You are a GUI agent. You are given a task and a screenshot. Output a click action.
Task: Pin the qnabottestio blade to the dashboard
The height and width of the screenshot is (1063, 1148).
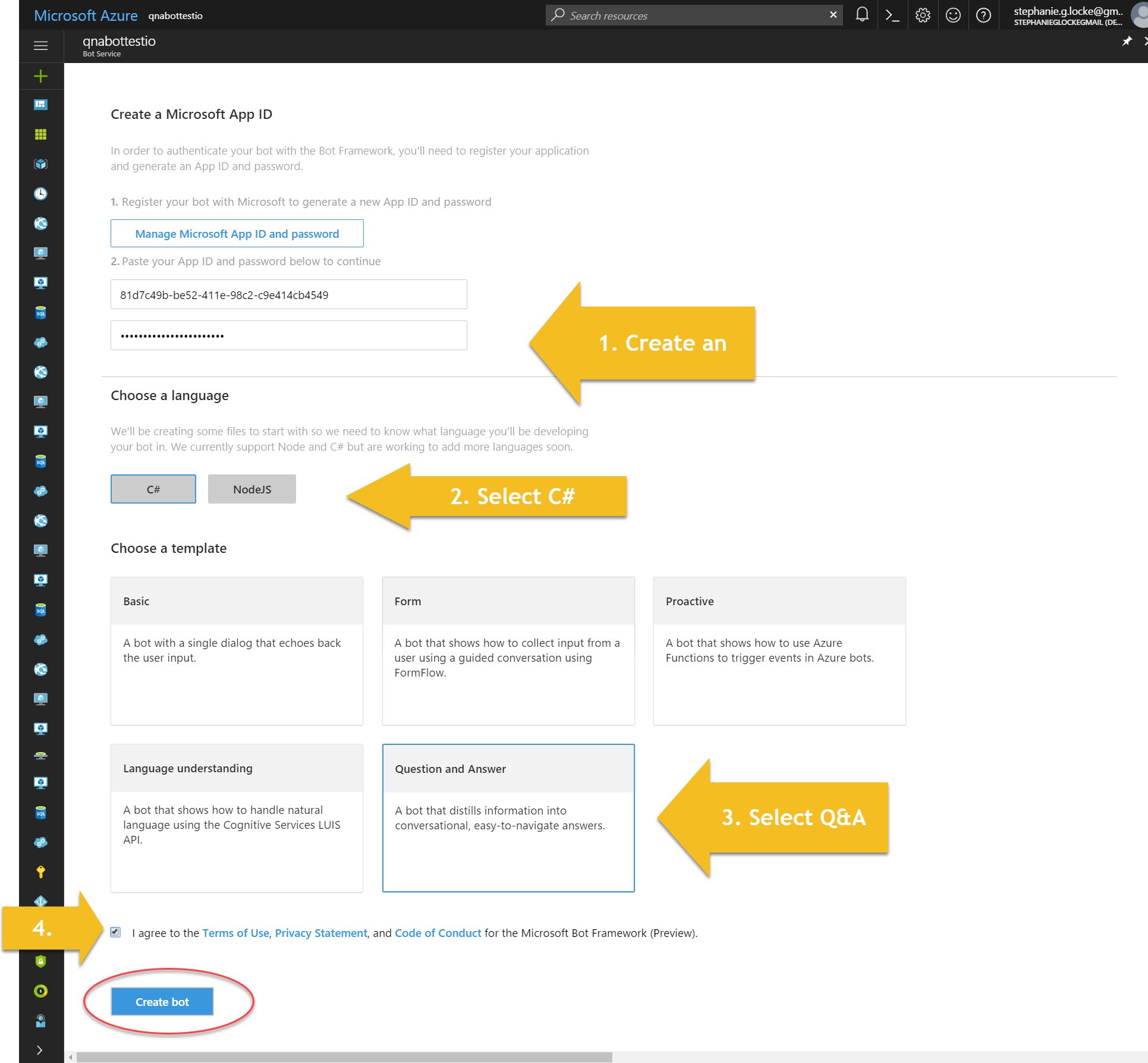coord(1127,41)
